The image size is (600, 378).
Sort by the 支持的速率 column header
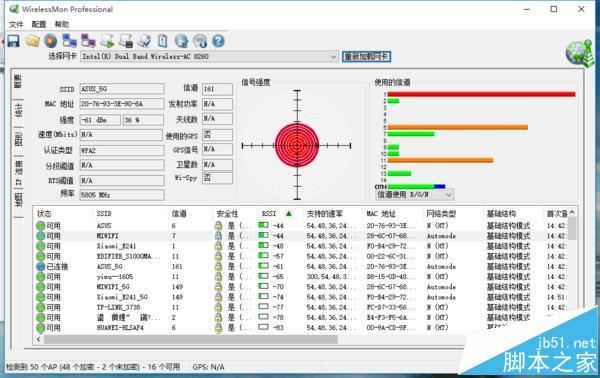324,213
